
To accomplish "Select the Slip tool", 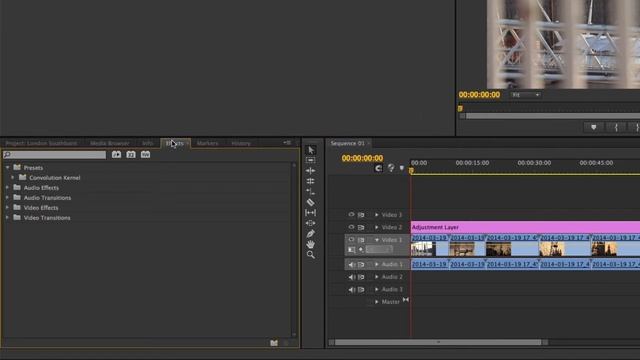I will [311, 213].
